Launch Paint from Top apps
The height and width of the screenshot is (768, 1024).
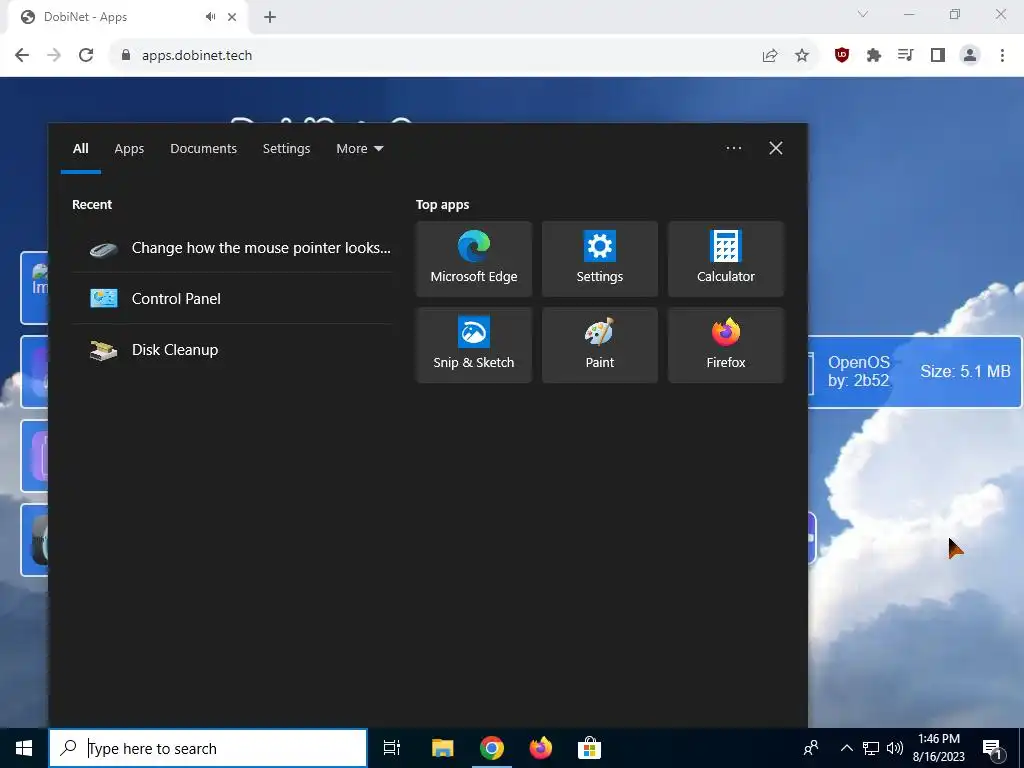point(600,345)
